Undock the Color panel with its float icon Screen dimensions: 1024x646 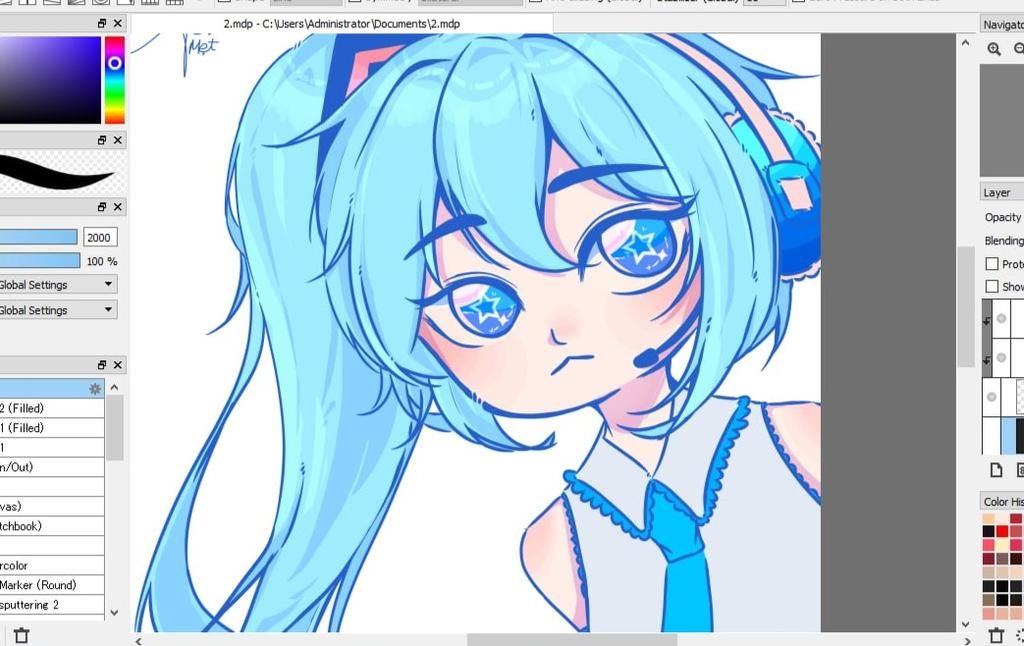[102, 24]
